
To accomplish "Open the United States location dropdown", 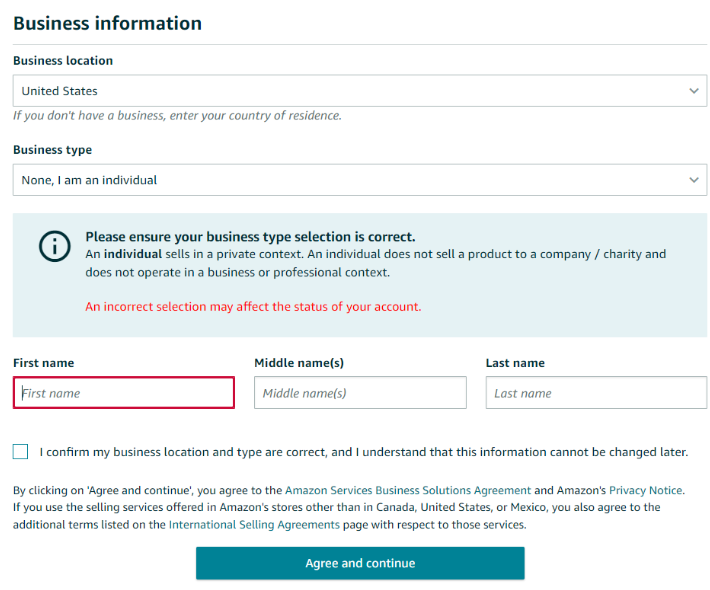I will [x=360, y=91].
